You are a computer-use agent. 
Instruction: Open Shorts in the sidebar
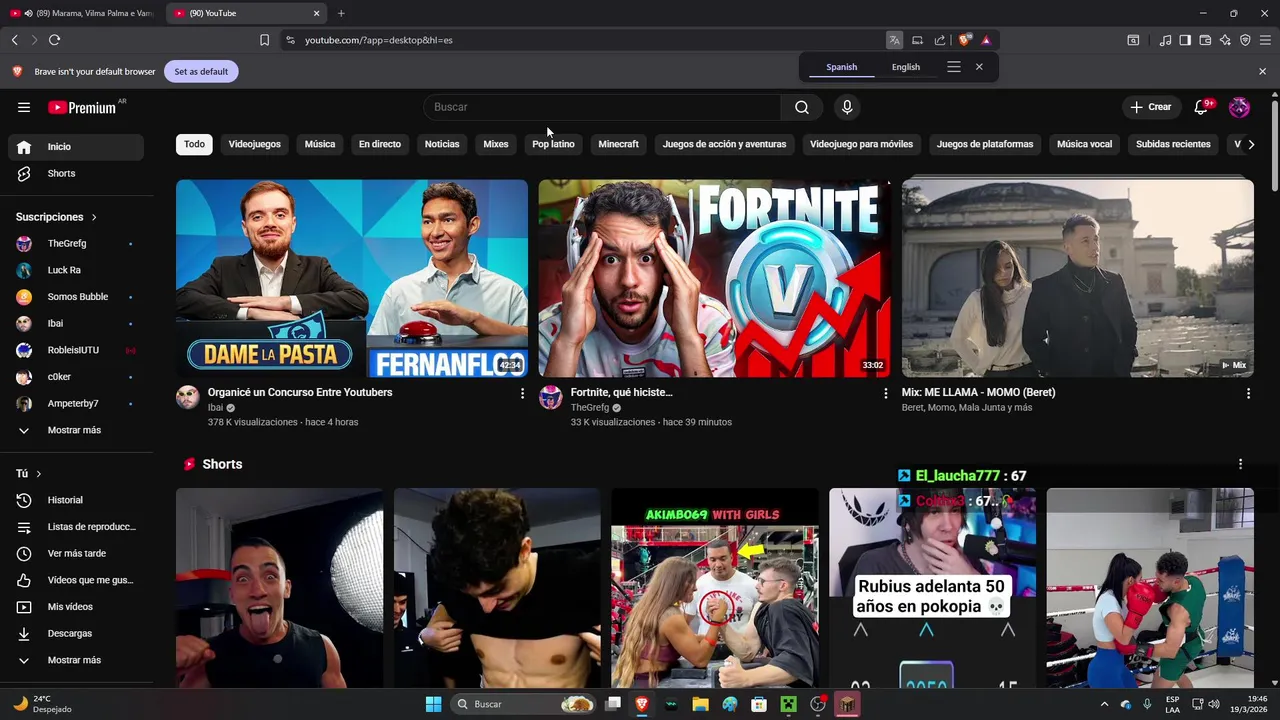pyautogui.click(x=76, y=173)
